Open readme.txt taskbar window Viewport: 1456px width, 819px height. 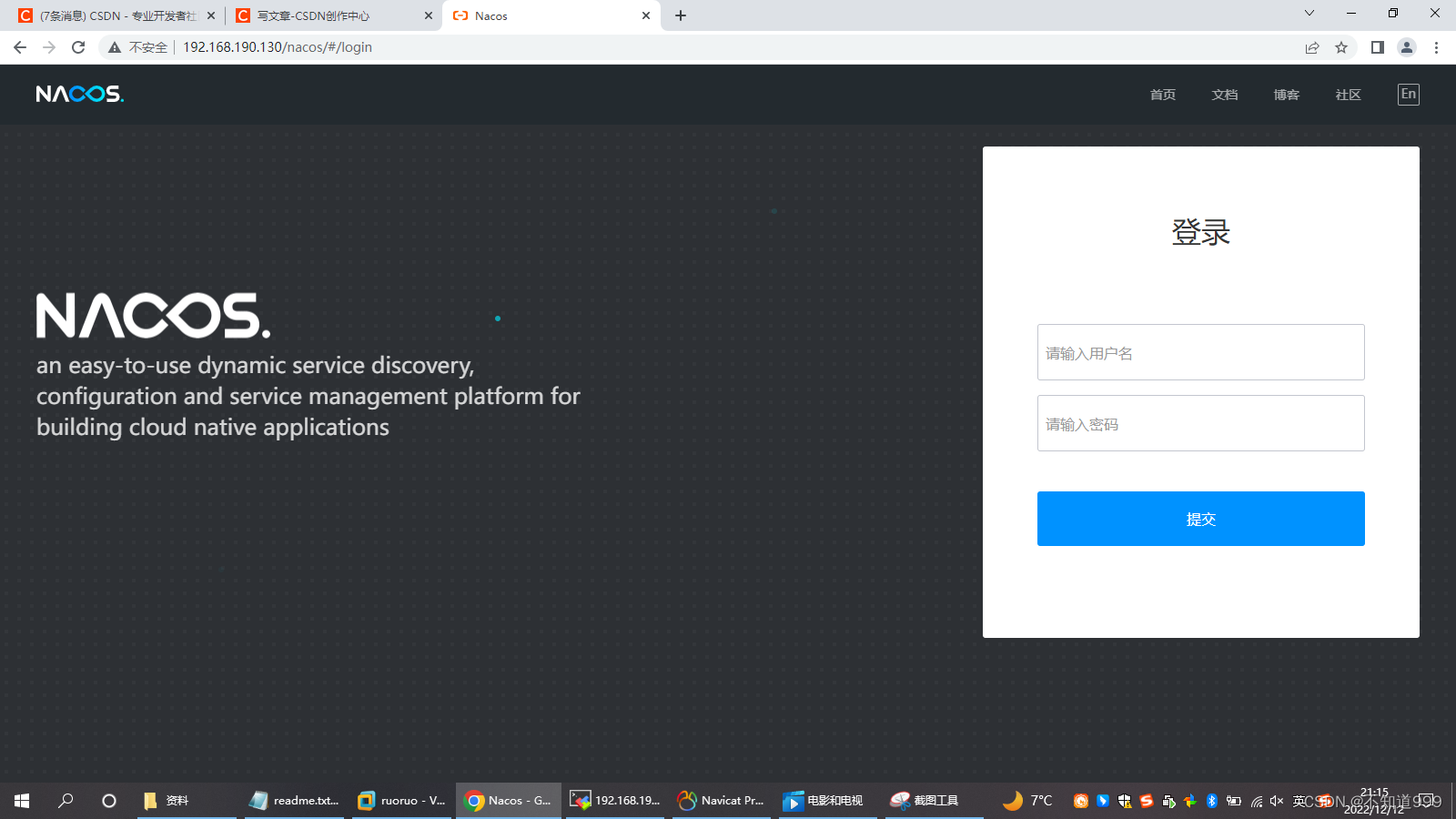coord(294,801)
